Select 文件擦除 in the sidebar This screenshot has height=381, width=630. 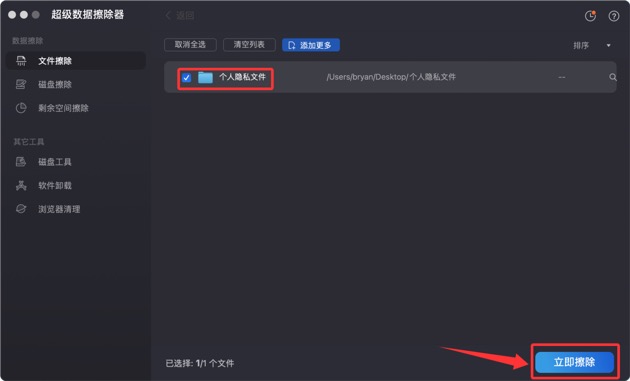(x=76, y=61)
